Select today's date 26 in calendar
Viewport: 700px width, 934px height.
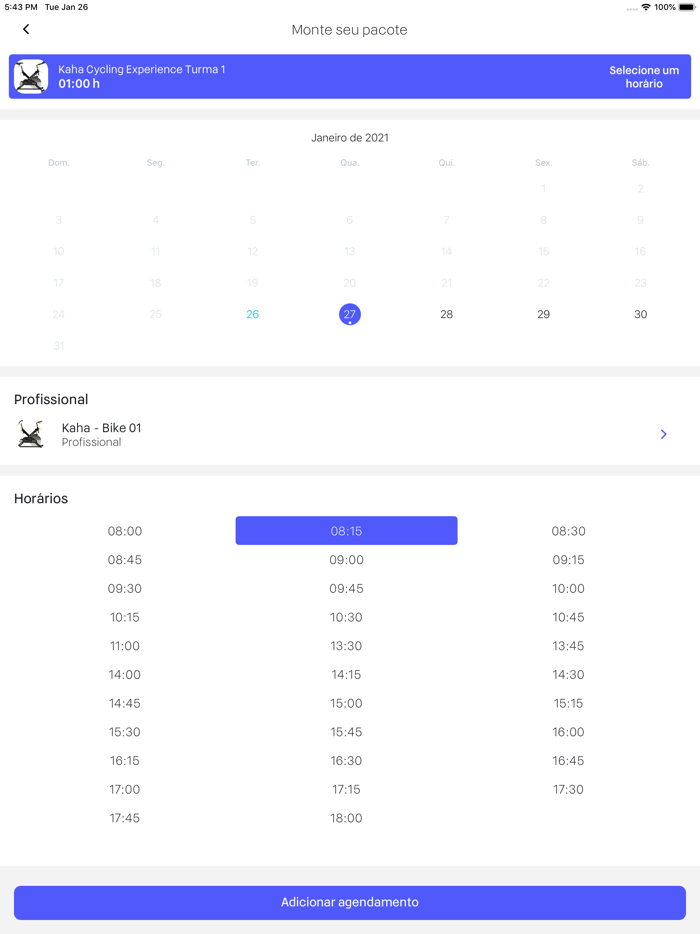252,314
